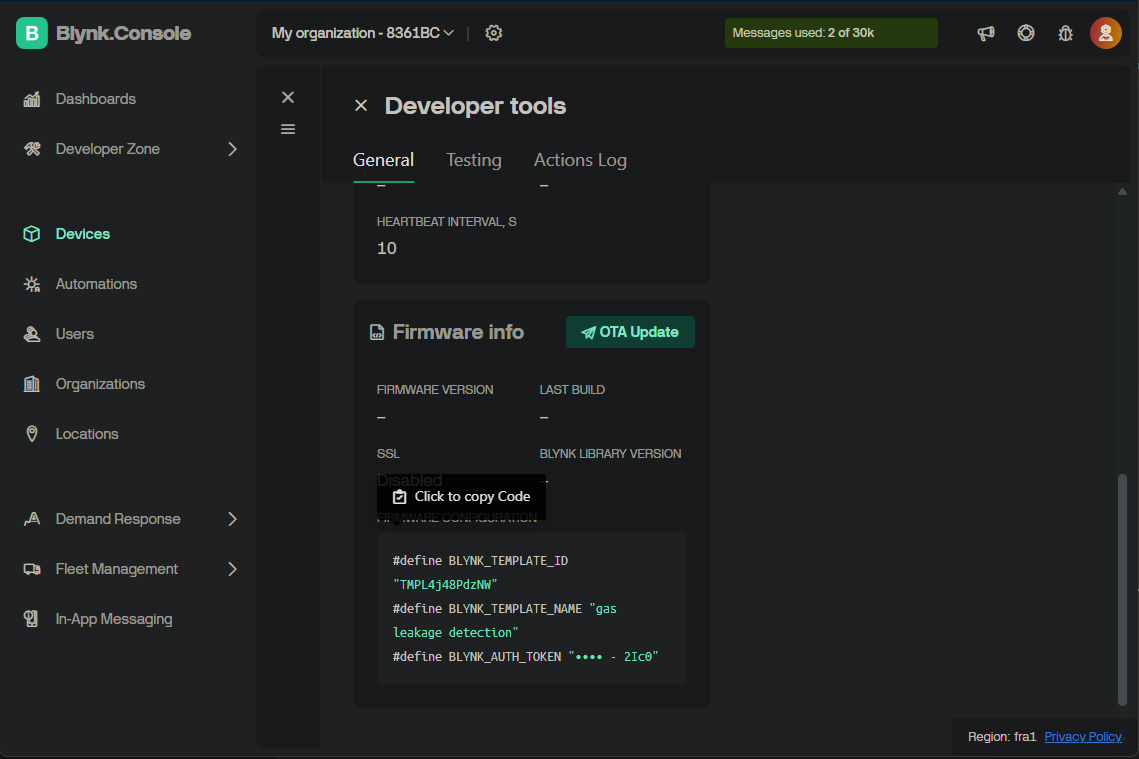Click the hamburger menu icon
This screenshot has width=1139, height=759.
point(288,129)
